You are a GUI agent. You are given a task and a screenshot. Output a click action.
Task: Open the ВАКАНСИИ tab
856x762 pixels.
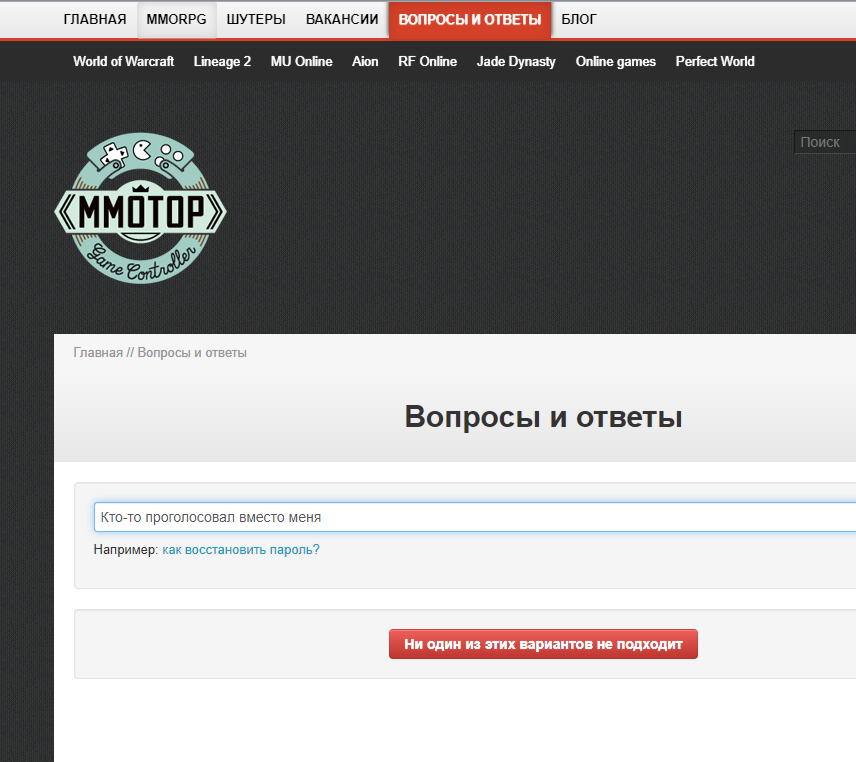pyautogui.click(x=342, y=19)
